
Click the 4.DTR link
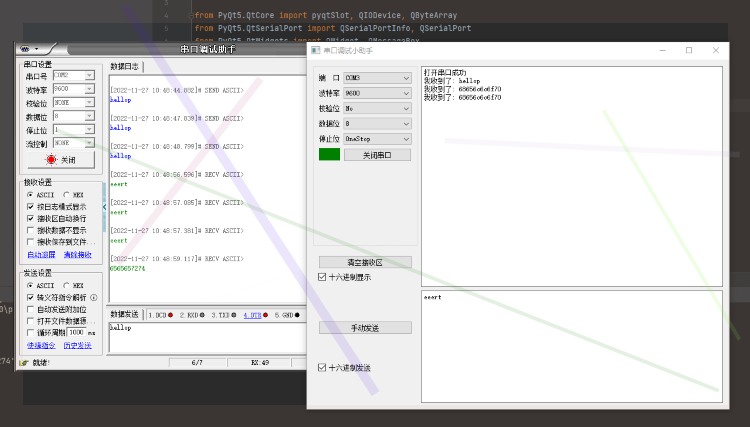pos(253,315)
